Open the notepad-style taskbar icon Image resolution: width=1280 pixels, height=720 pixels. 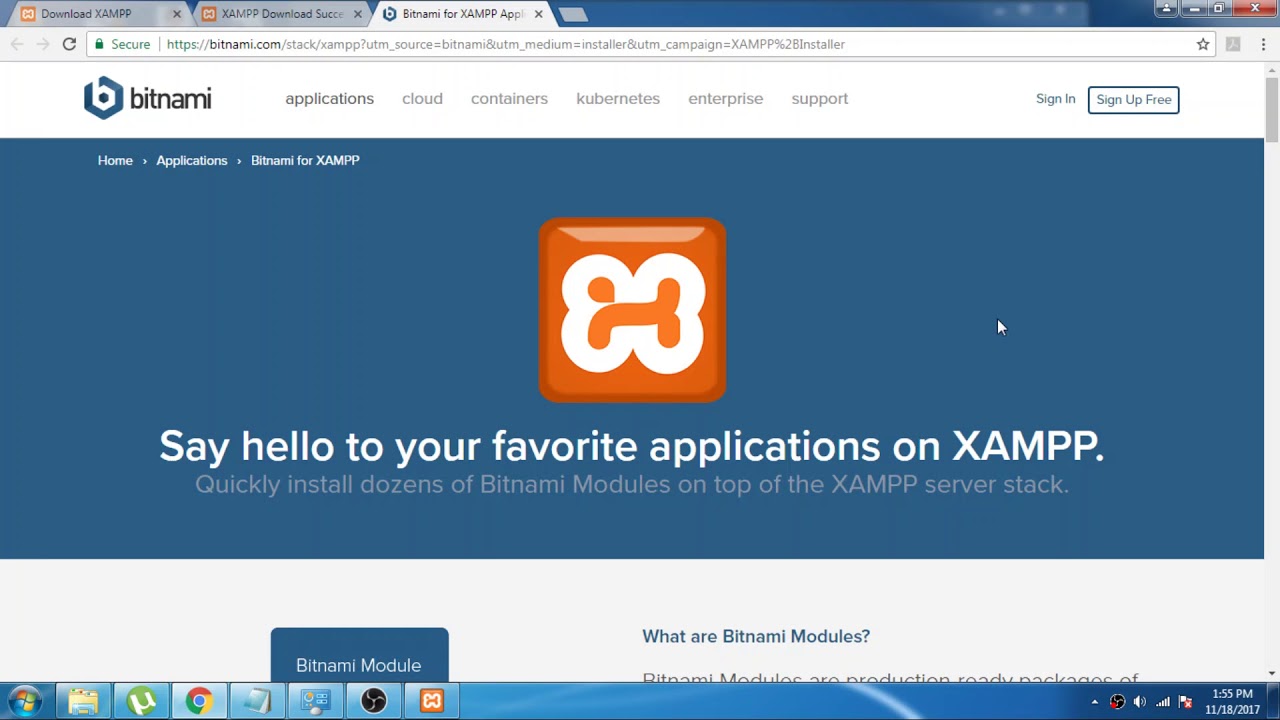[257, 701]
